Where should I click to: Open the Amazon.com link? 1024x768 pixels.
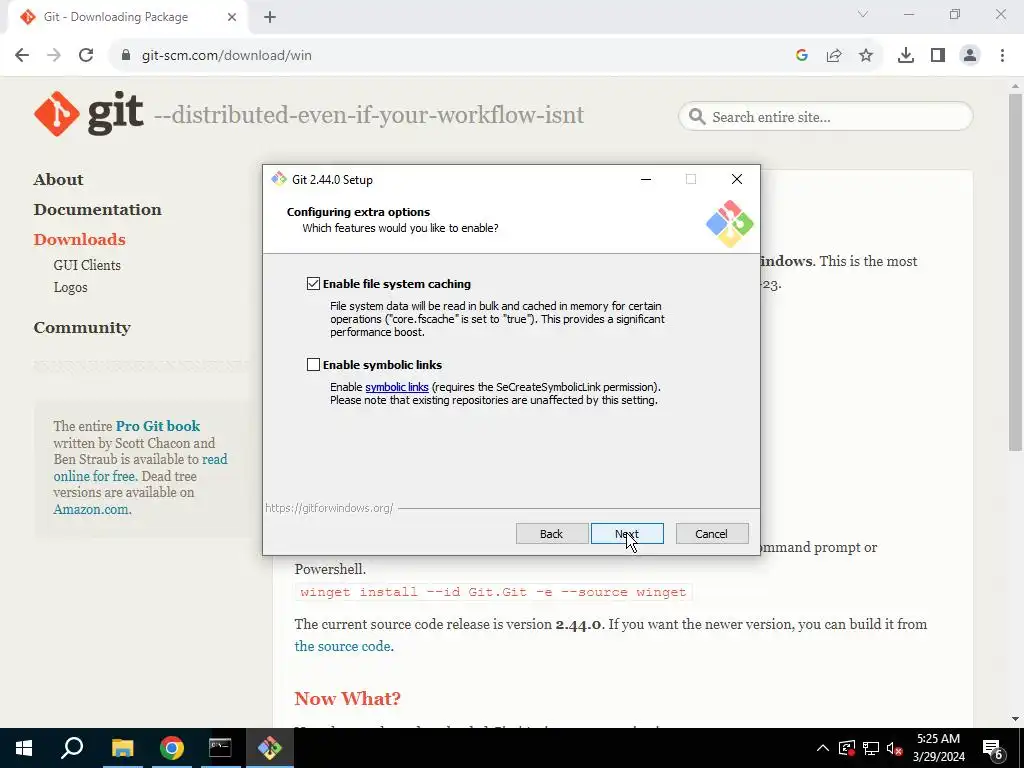point(91,509)
